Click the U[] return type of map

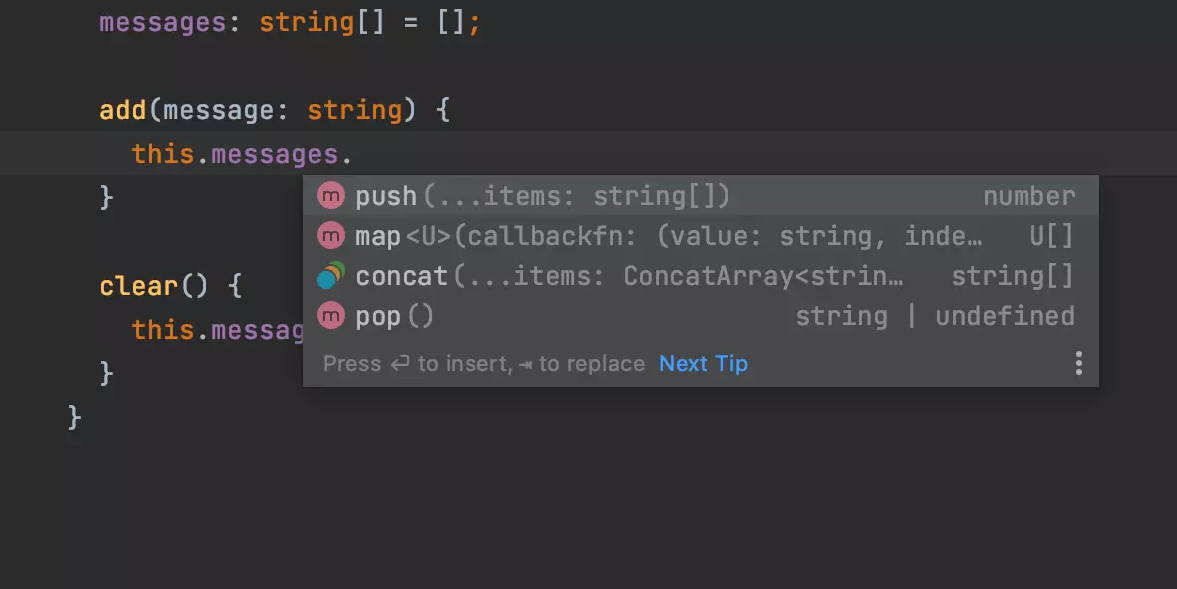[x=1048, y=236]
